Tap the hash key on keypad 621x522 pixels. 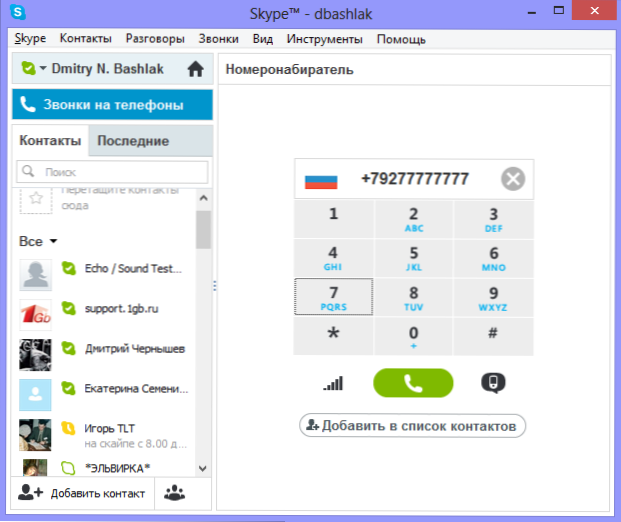tap(493, 336)
